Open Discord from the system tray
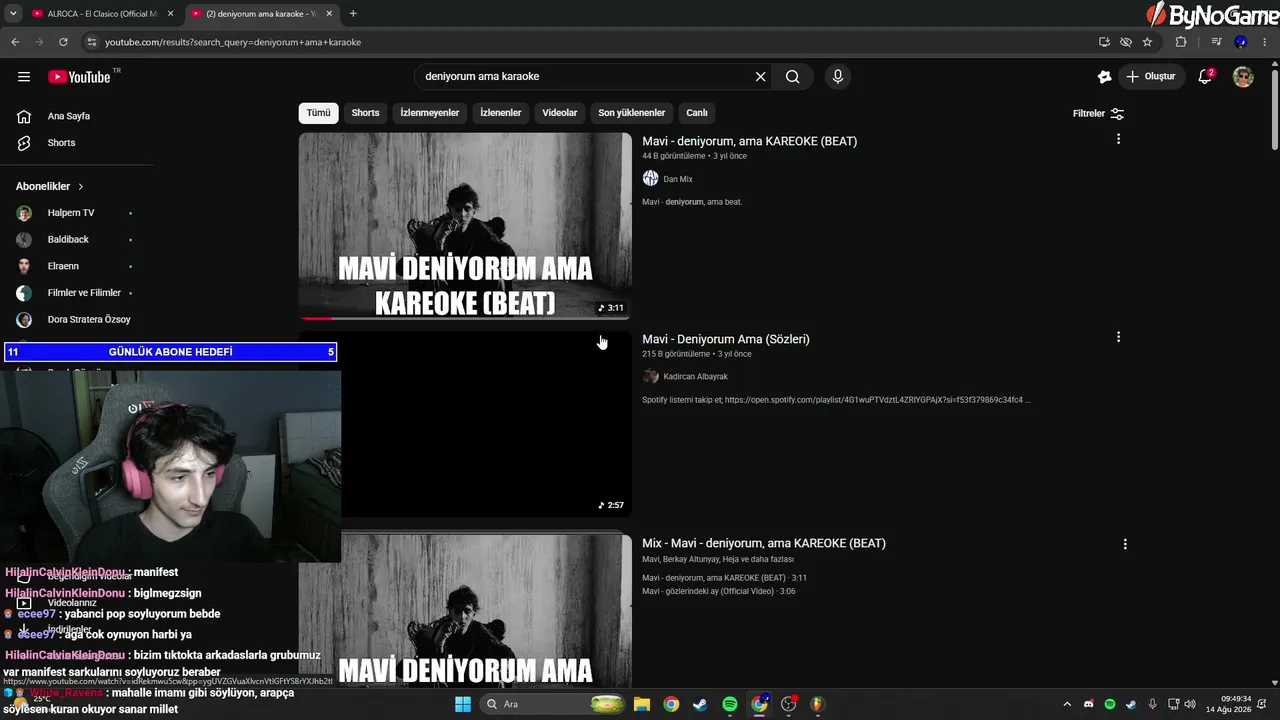 (x=1088, y=704)
